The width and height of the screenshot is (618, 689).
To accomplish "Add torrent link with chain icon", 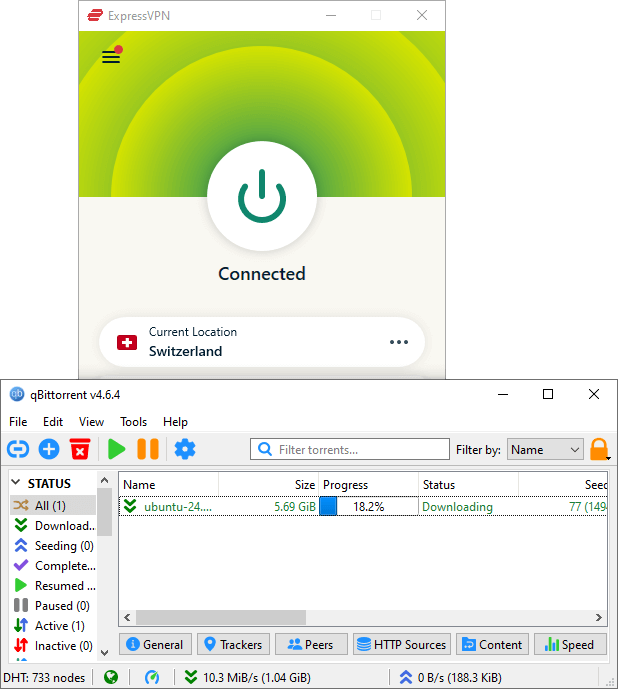I will (18, 449).
